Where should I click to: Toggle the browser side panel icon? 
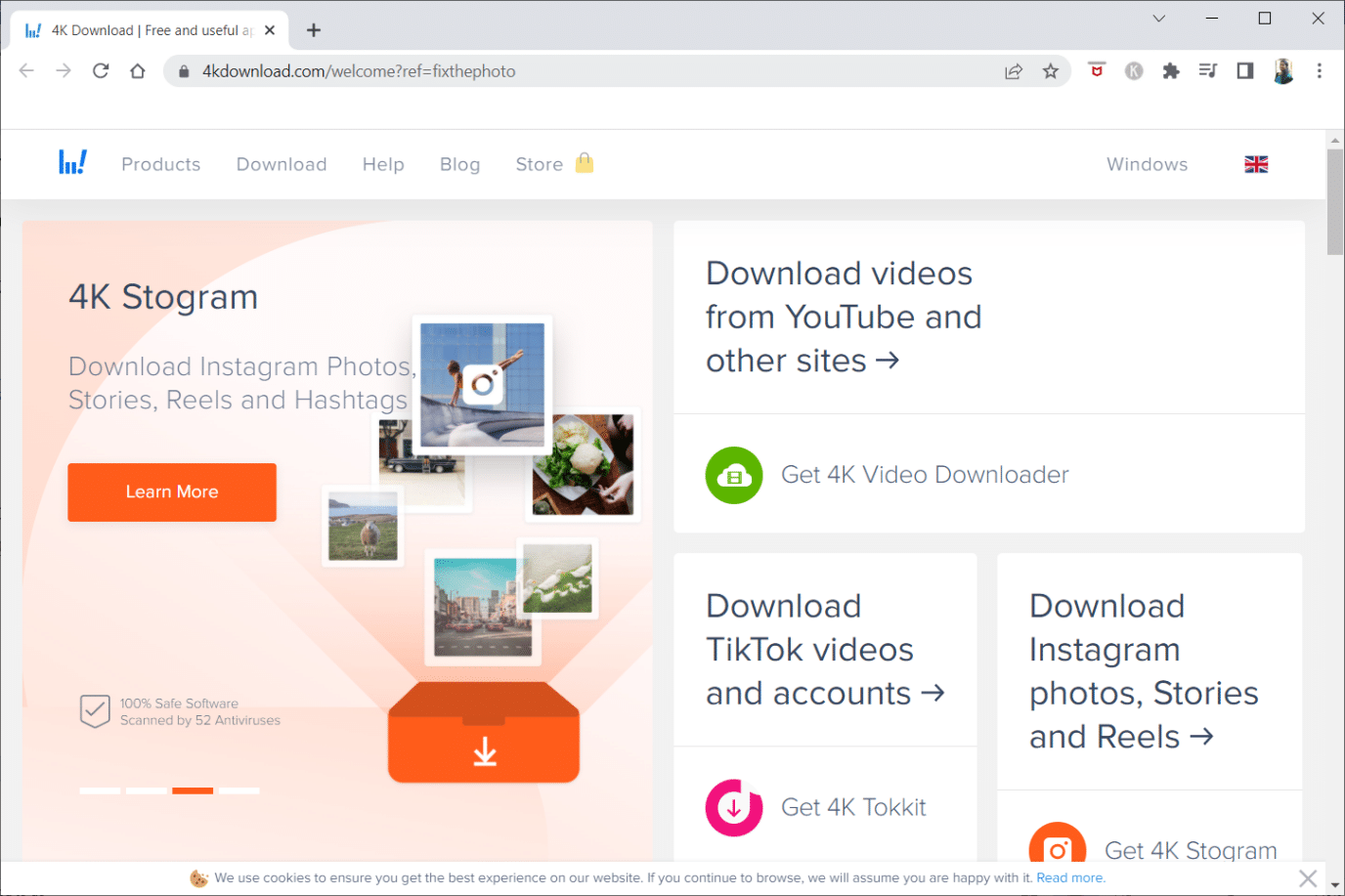click(1245, 70)
